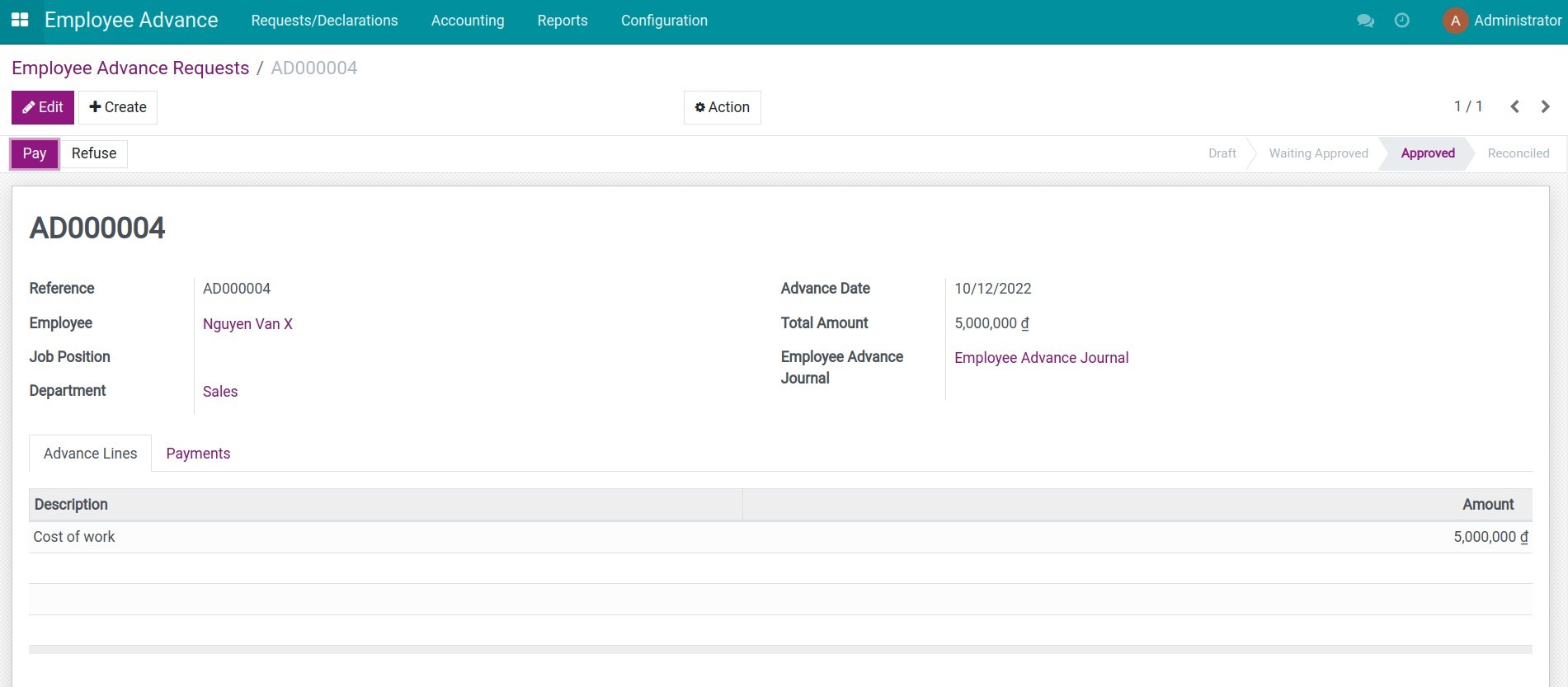Click the Reconciled status stage

1518,153
